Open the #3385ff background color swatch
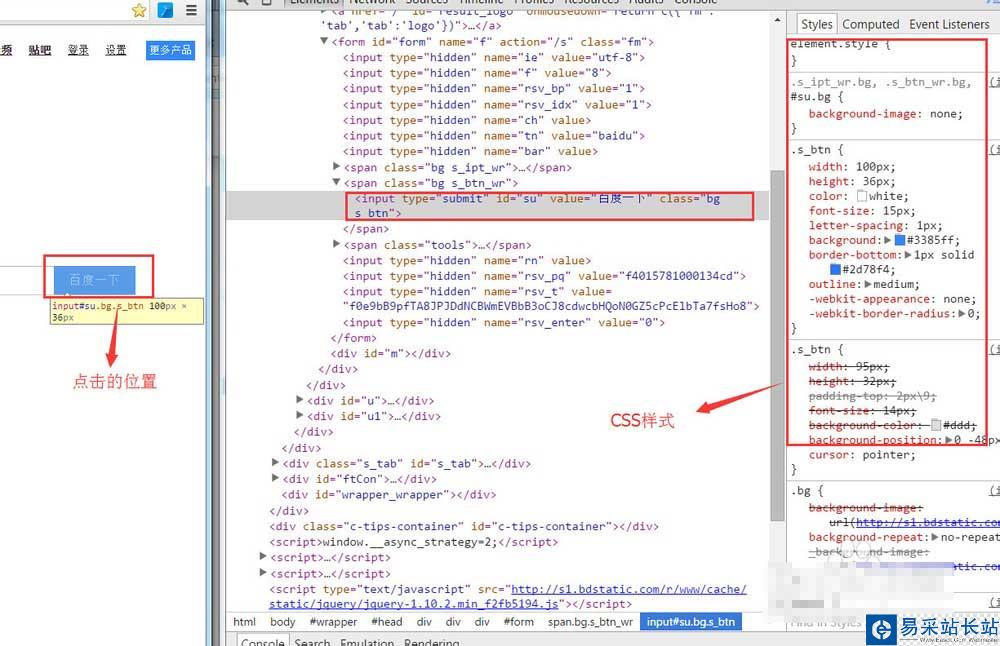Viewport: 1000px width, 646px height. [x=900, y=240]
